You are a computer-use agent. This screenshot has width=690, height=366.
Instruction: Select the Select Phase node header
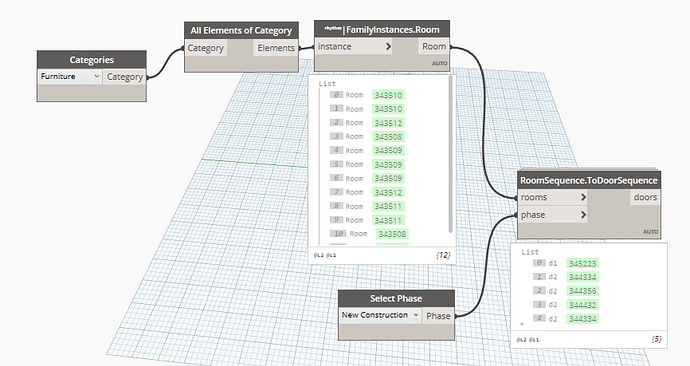(396, 299)
